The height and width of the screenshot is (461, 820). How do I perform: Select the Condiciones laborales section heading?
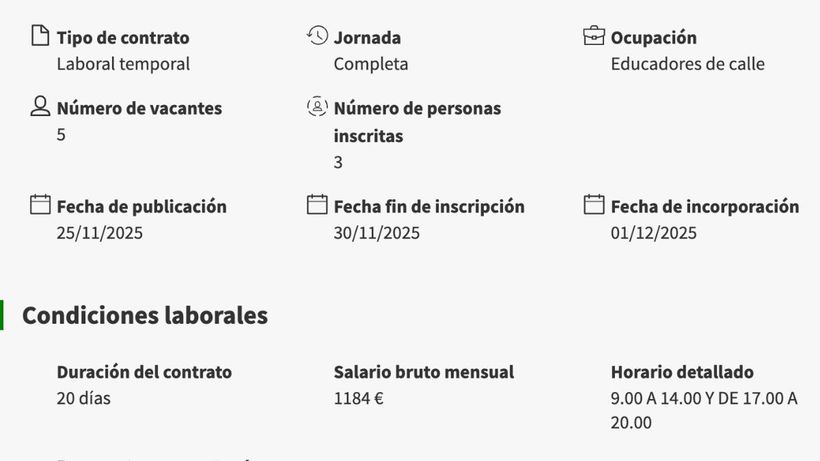pyautogui.click(x=145, y=315)
